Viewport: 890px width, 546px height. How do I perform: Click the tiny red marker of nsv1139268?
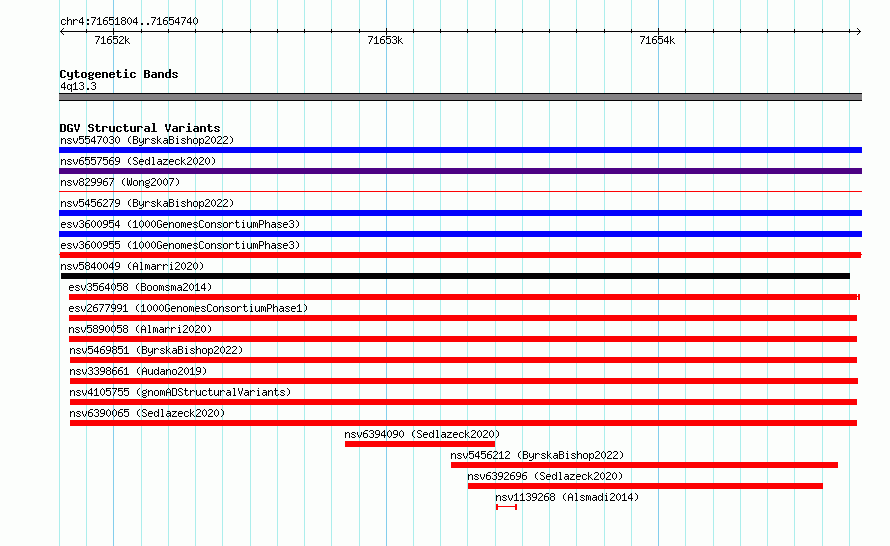506,507
